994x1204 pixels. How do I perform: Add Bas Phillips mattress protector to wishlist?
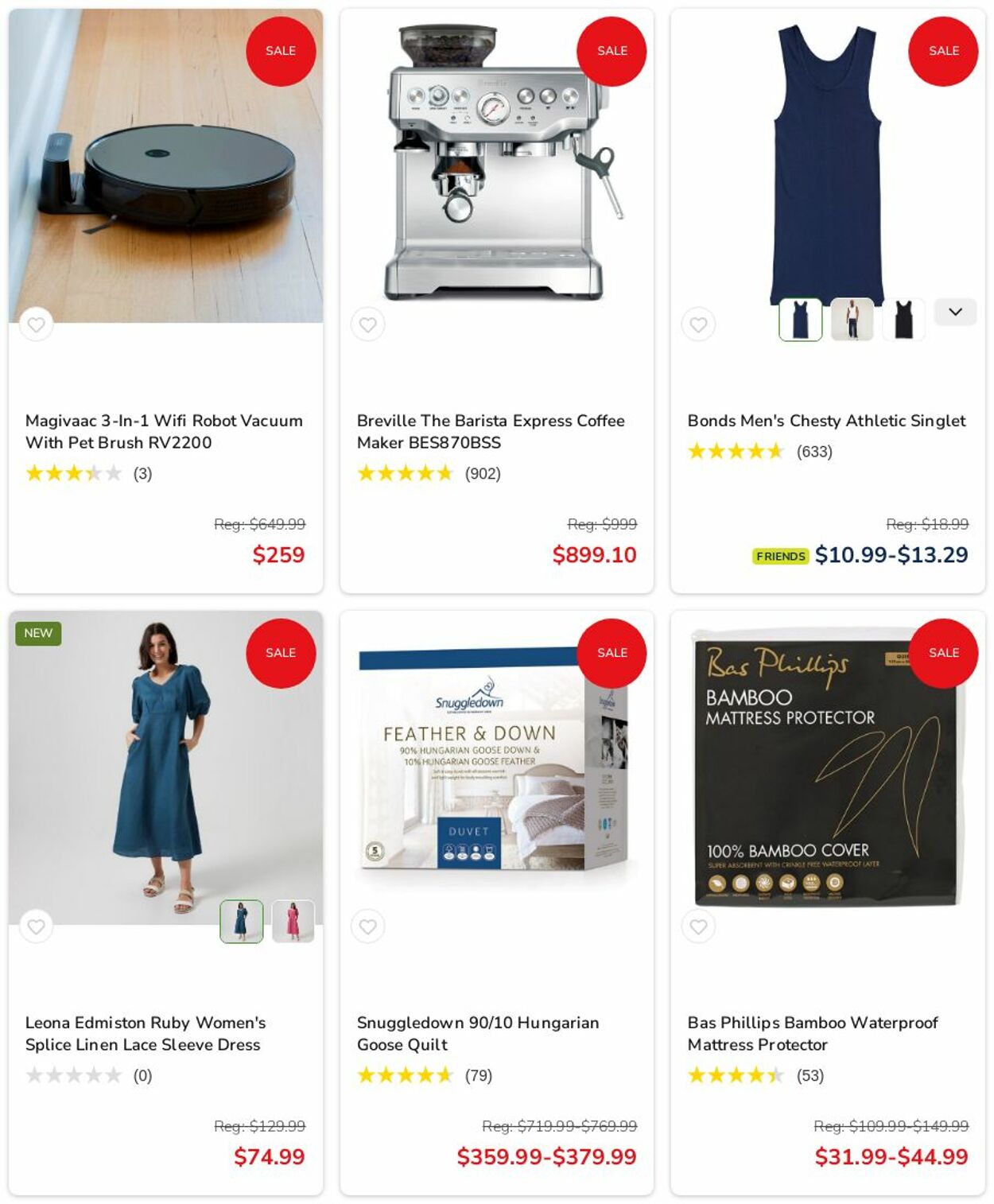pos(698,926)
